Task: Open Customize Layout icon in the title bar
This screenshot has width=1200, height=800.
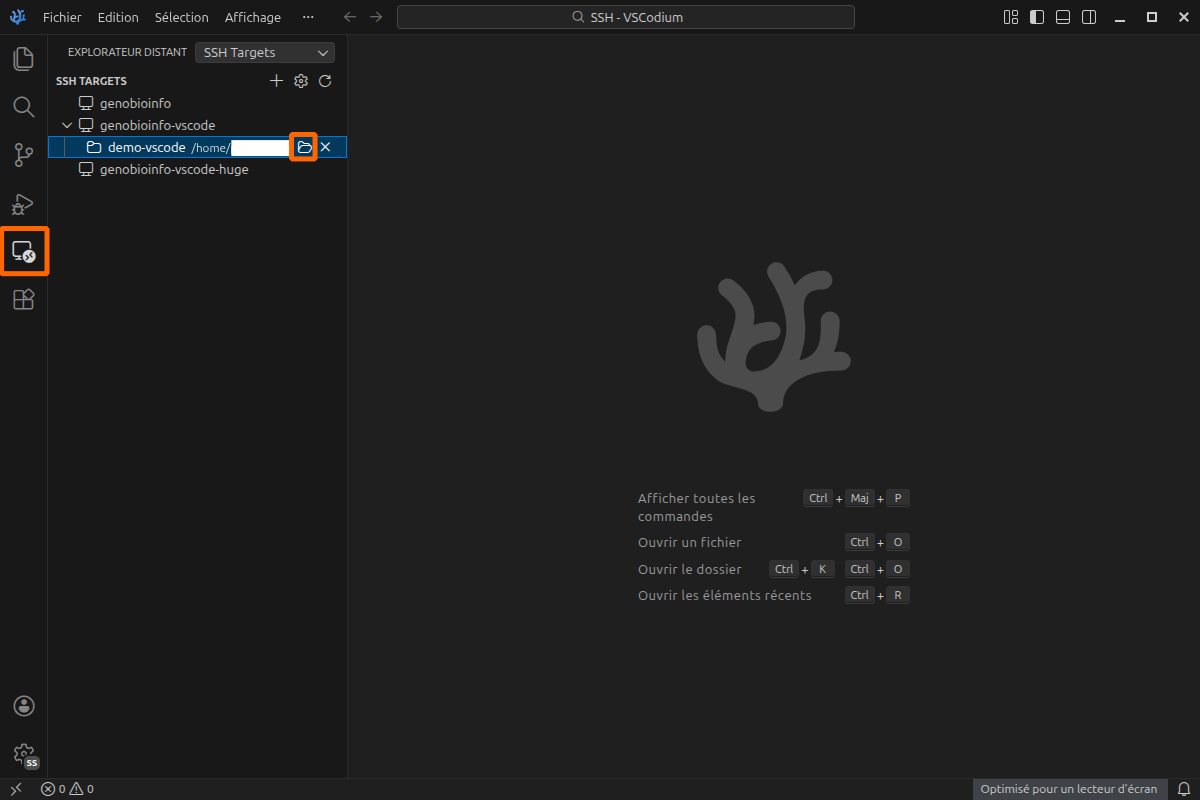Action: click(1011, 17)
